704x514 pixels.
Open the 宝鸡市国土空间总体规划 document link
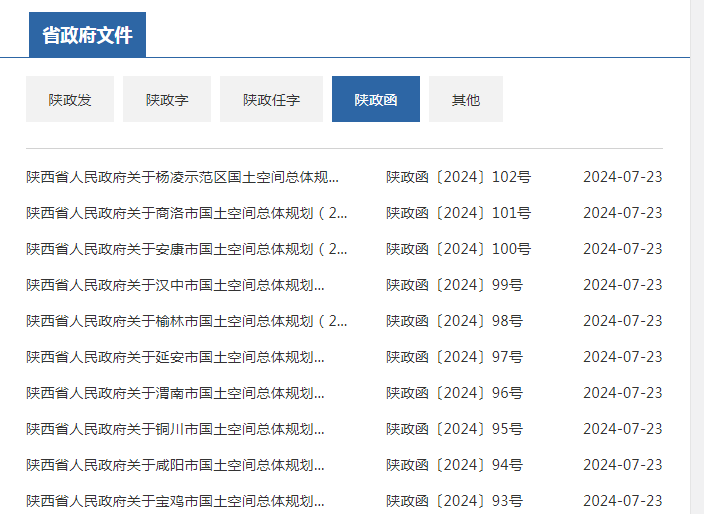coord(175,501)
